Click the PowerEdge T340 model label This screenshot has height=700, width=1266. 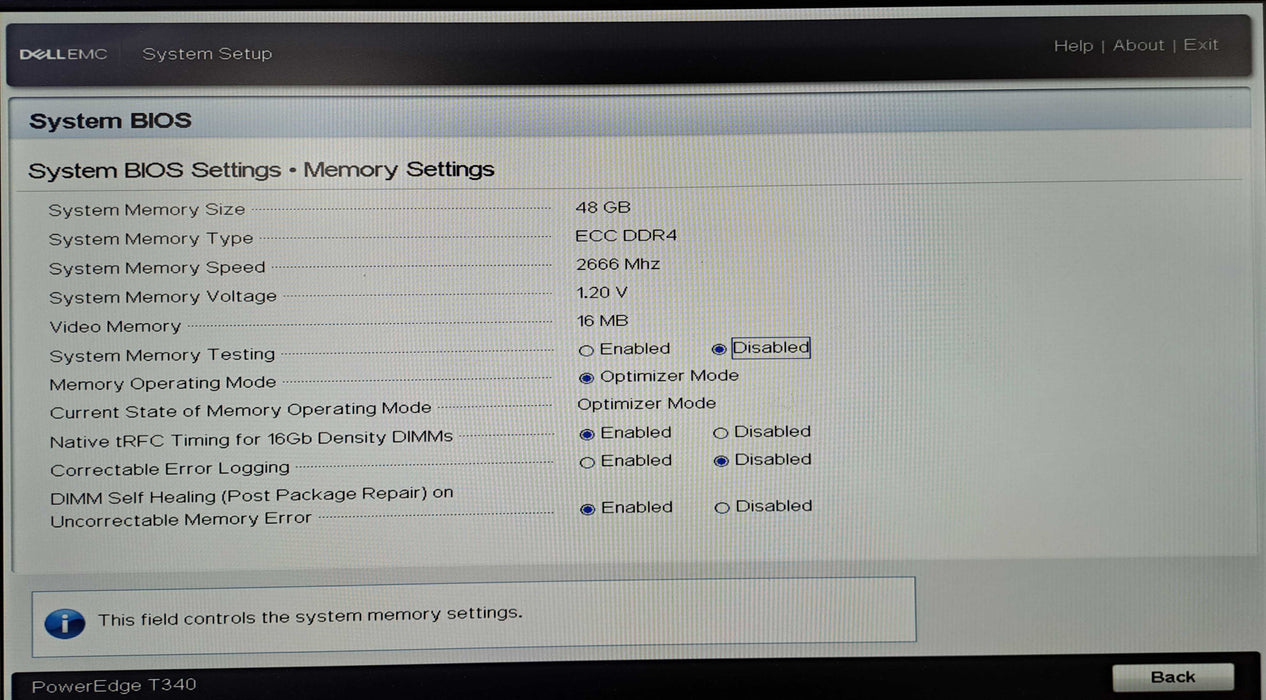point(114,686)
